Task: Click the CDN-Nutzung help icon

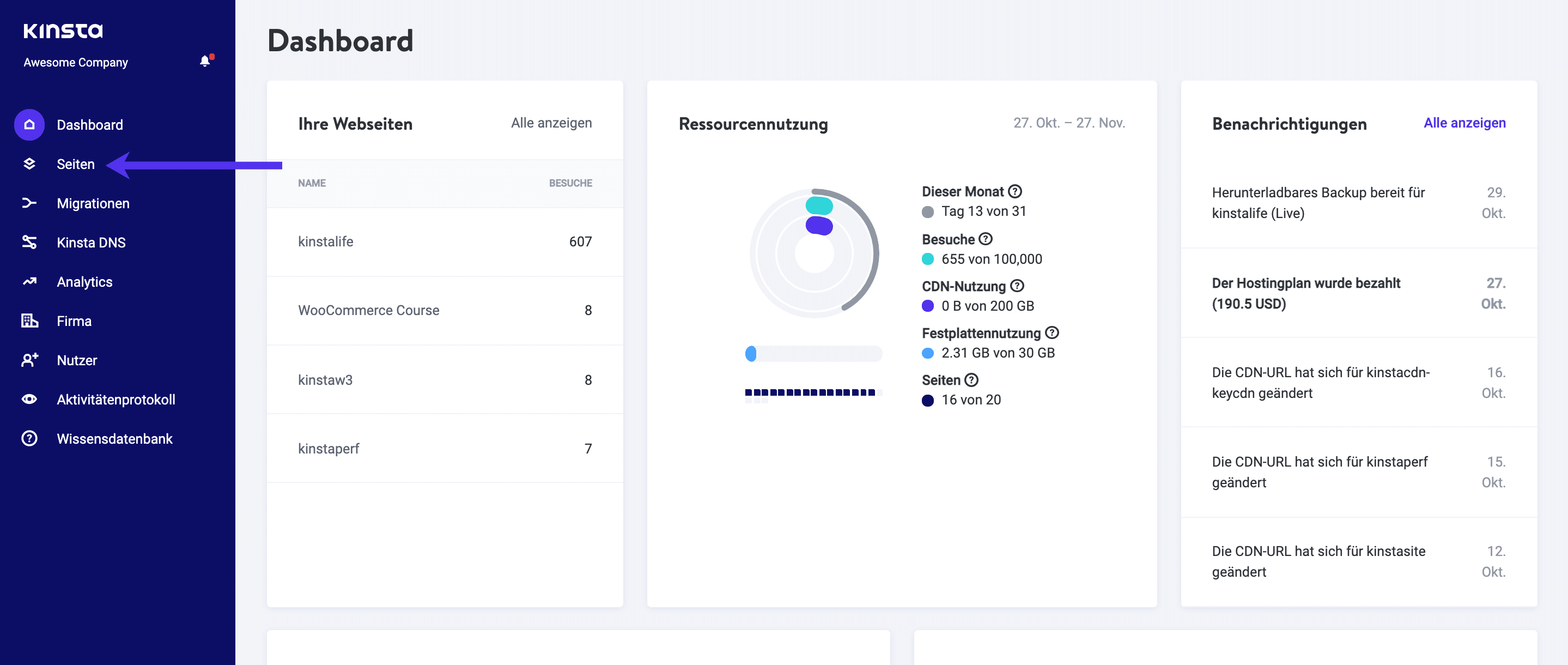Action: (1016, 286)
